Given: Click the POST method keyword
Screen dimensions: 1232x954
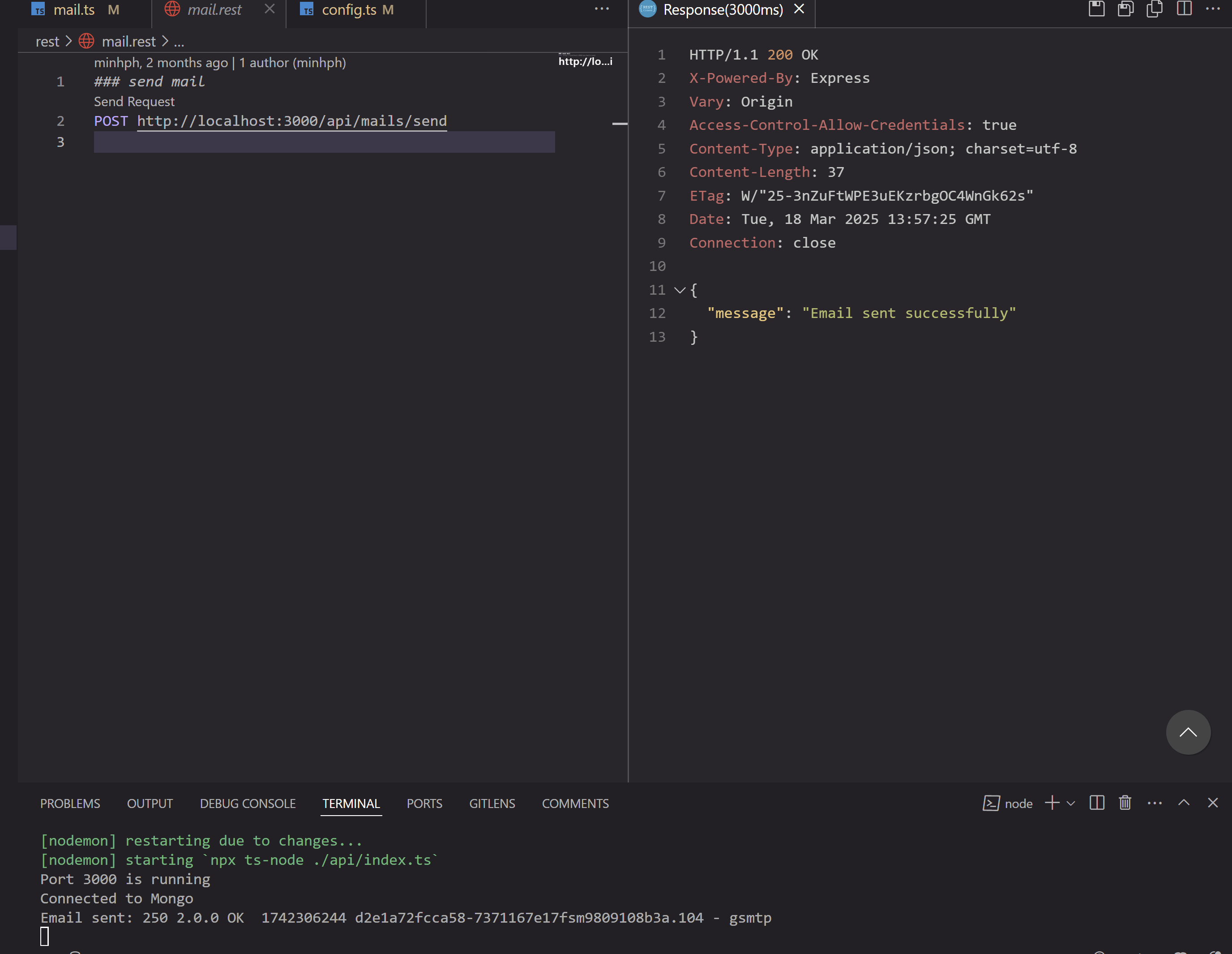Looking at the screenshot, I should coord(111,121).
